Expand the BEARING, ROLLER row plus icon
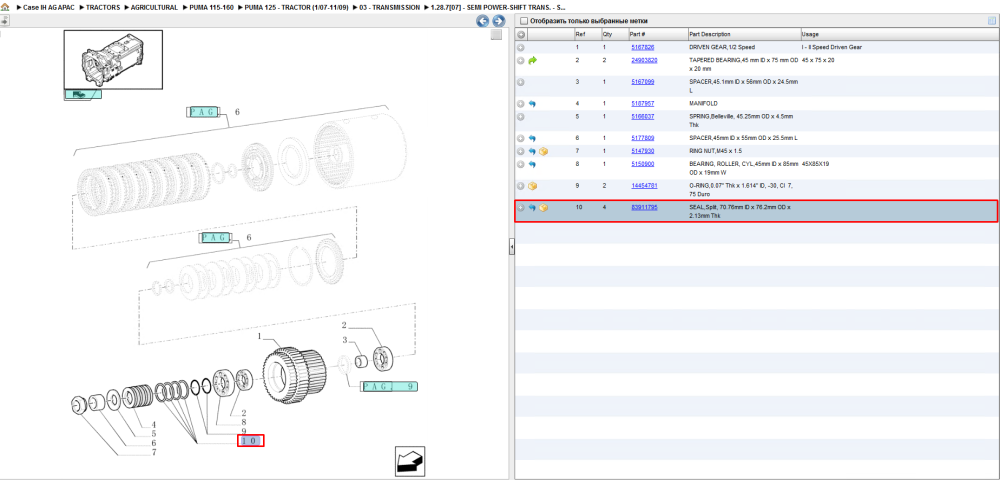 (521, 164)
